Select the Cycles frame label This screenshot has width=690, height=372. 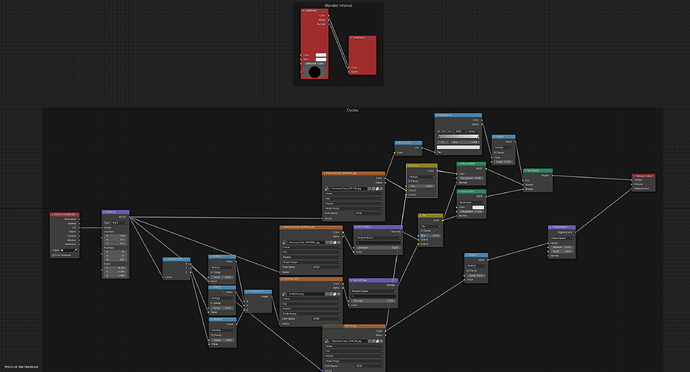point(352,110)
